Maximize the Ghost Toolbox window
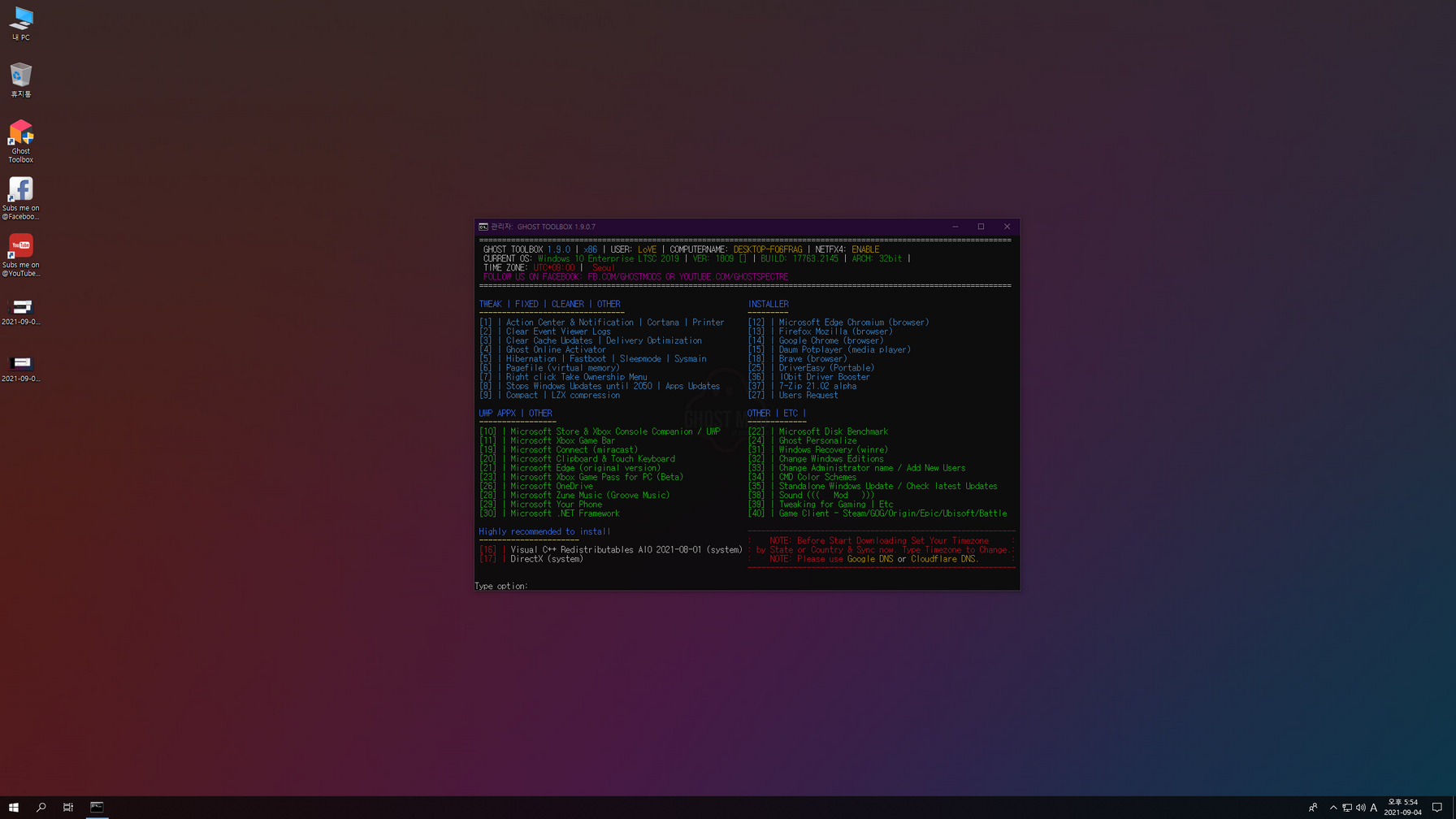The height and width of the screenshot is (819, 1456). [x=981, y=227]
